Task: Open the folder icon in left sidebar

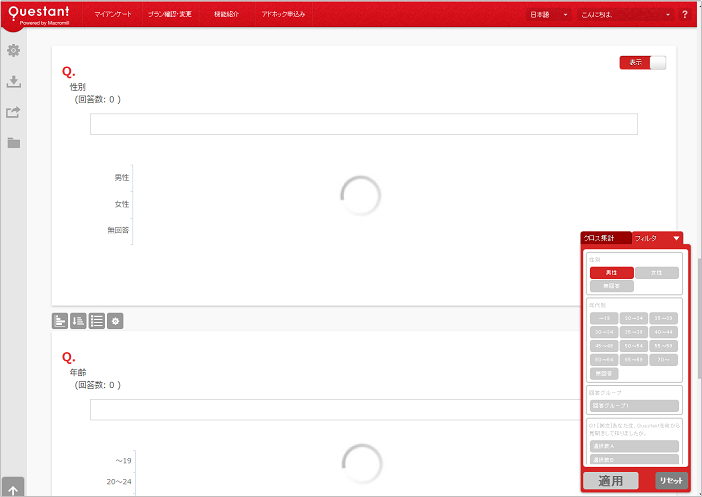Action: point(13,142)
